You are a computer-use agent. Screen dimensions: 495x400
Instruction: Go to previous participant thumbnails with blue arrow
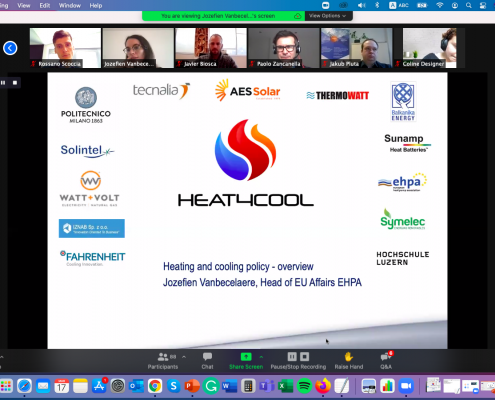[10, 48]
